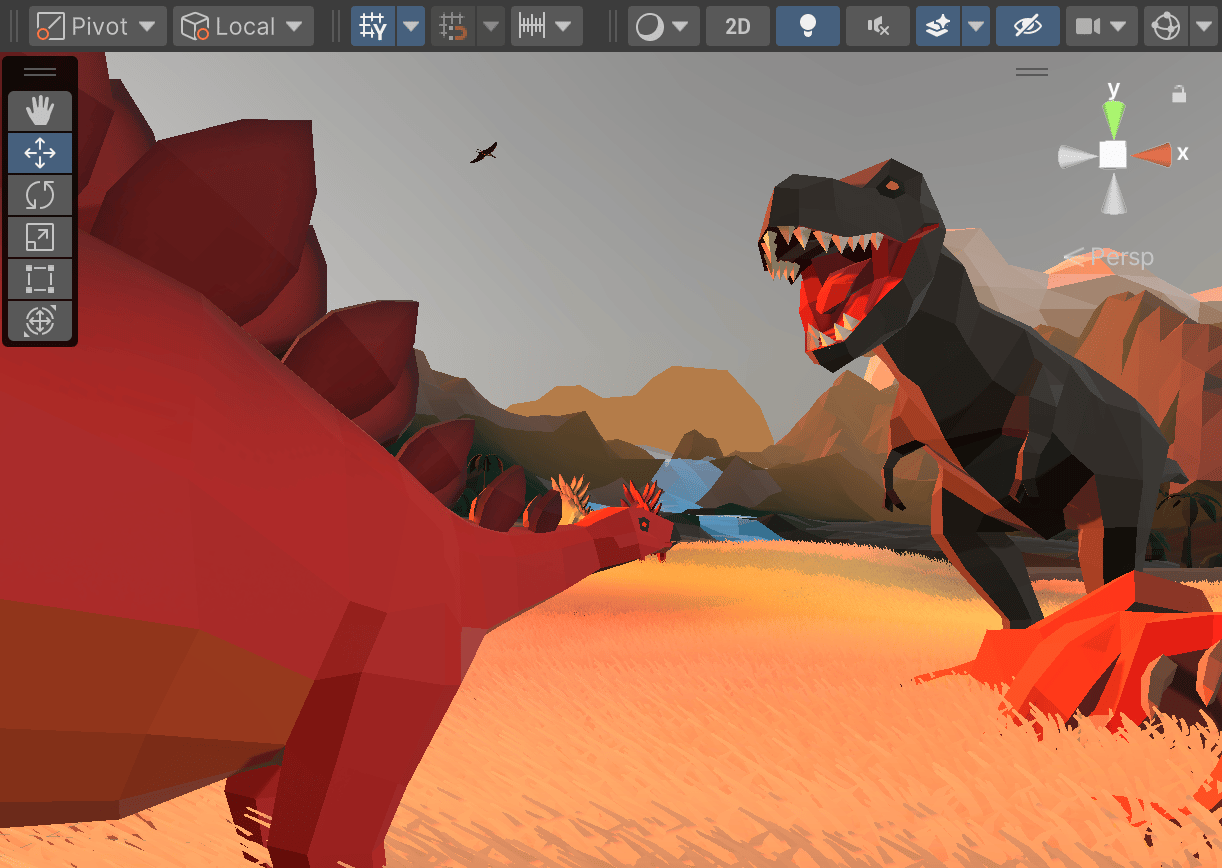Open snap increment settings dropdown
This screenshot has width=1222, height=868.
tap(546, 26)
